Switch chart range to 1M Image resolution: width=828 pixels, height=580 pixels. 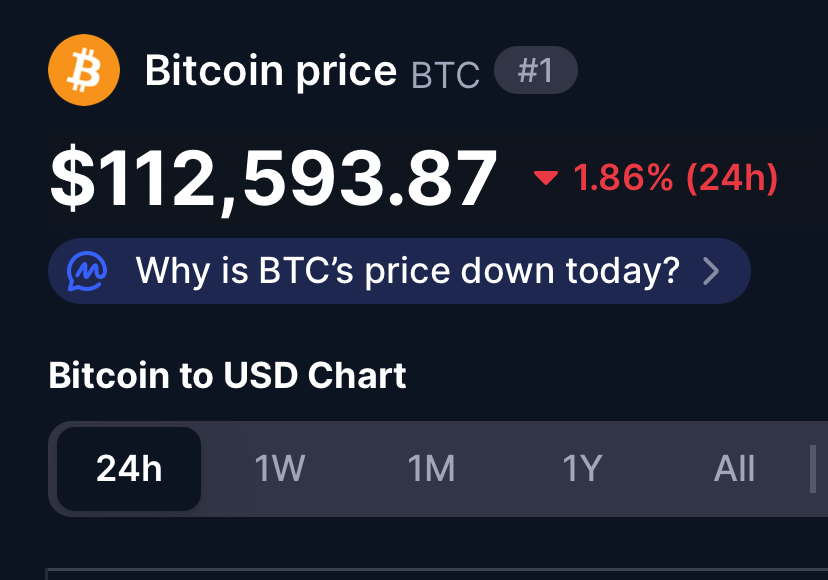point(432,468)
